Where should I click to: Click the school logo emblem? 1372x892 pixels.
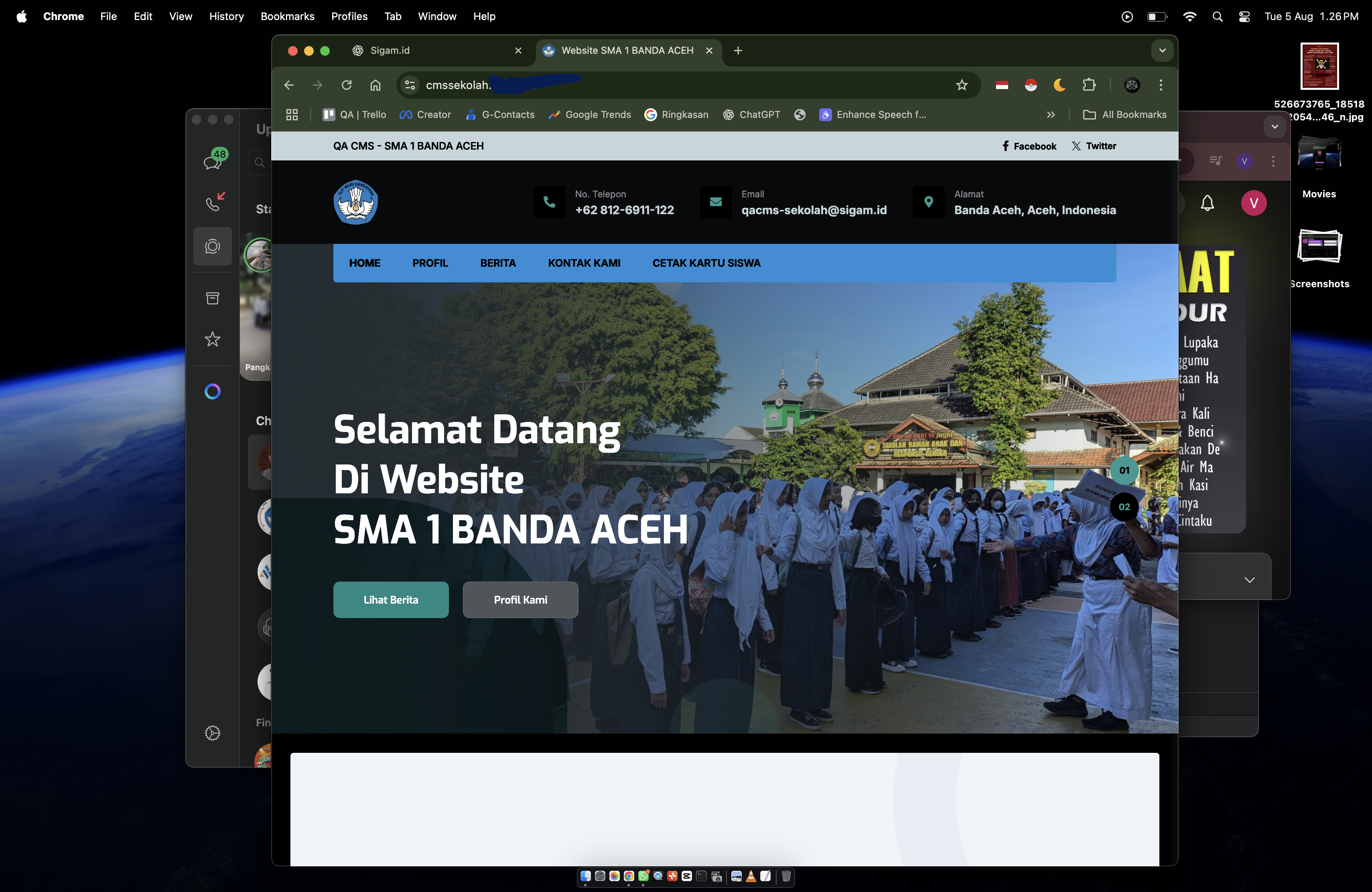pos(356,202)
